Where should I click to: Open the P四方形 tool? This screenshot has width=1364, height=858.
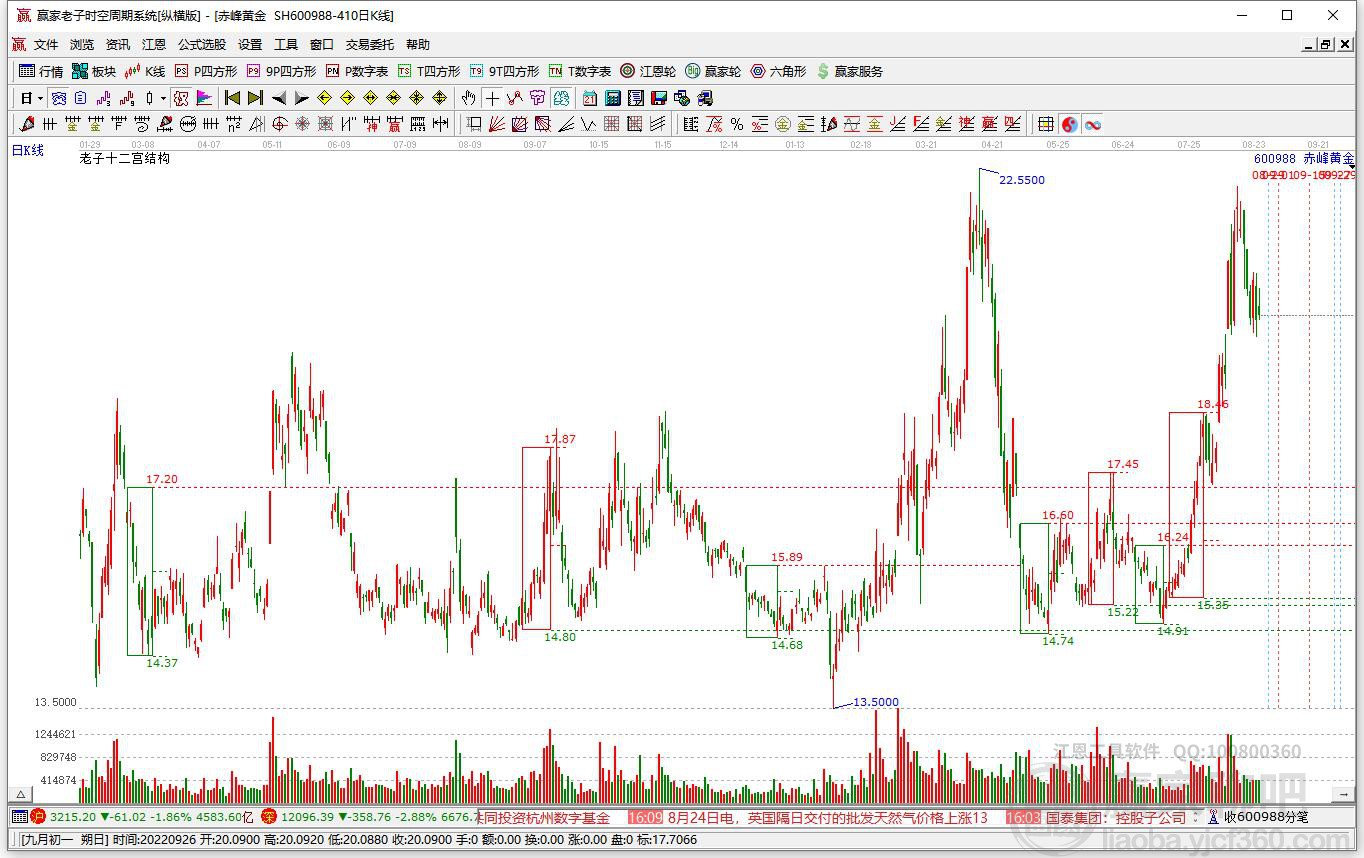pos(206,71)
